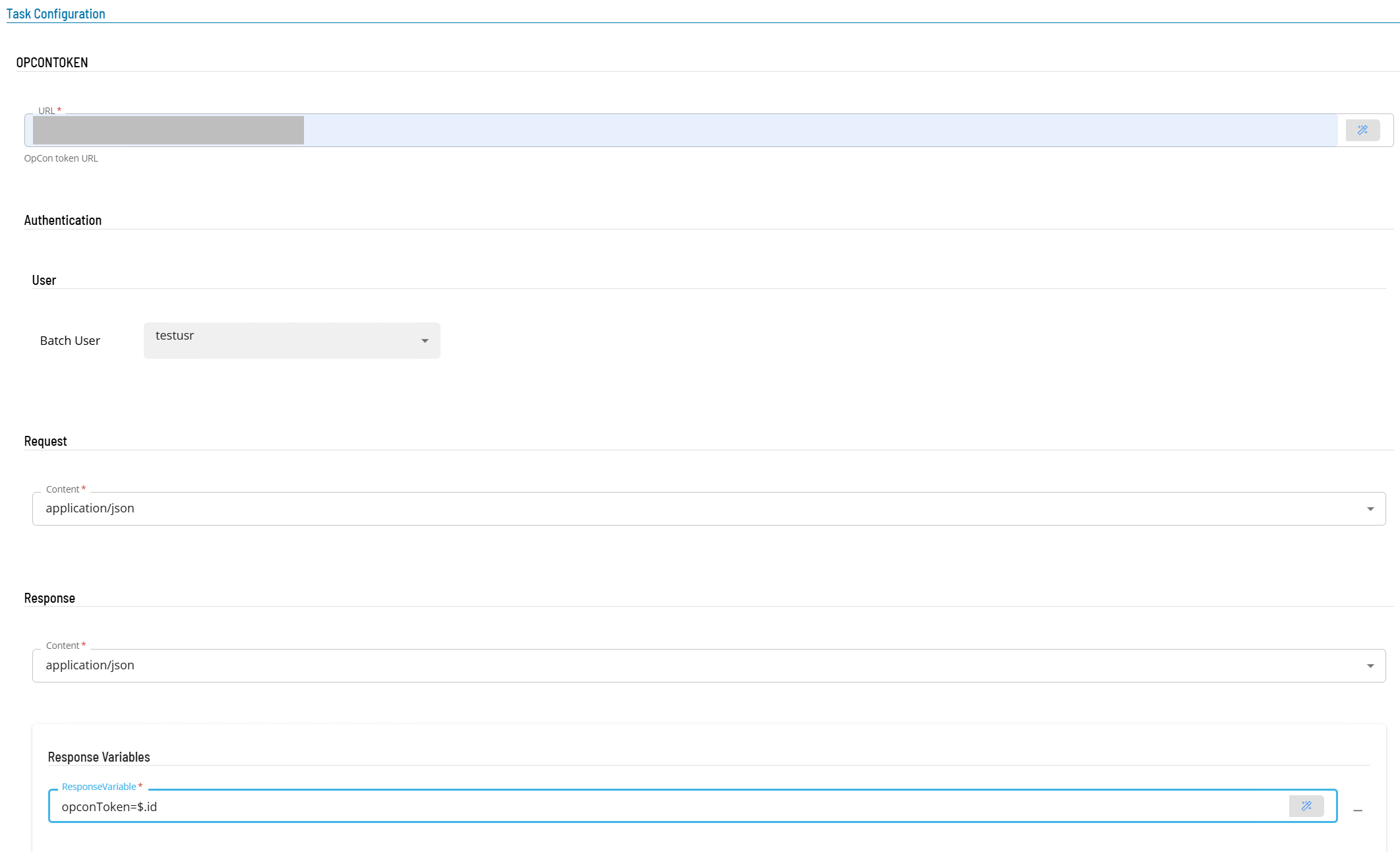
Task: Click the Request Content dropdown arrow
Action: click(x=1370, y=509)
